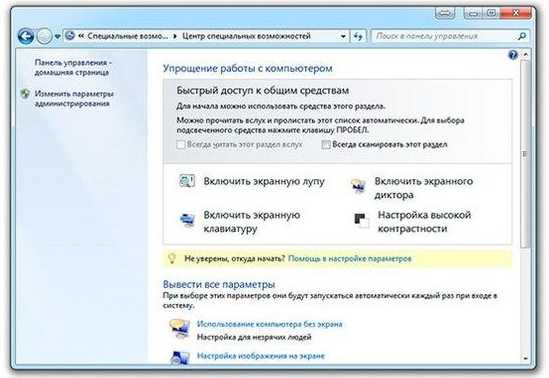Click the refresh icon next to address bar
549x378 pixels.
coord(358,36)
